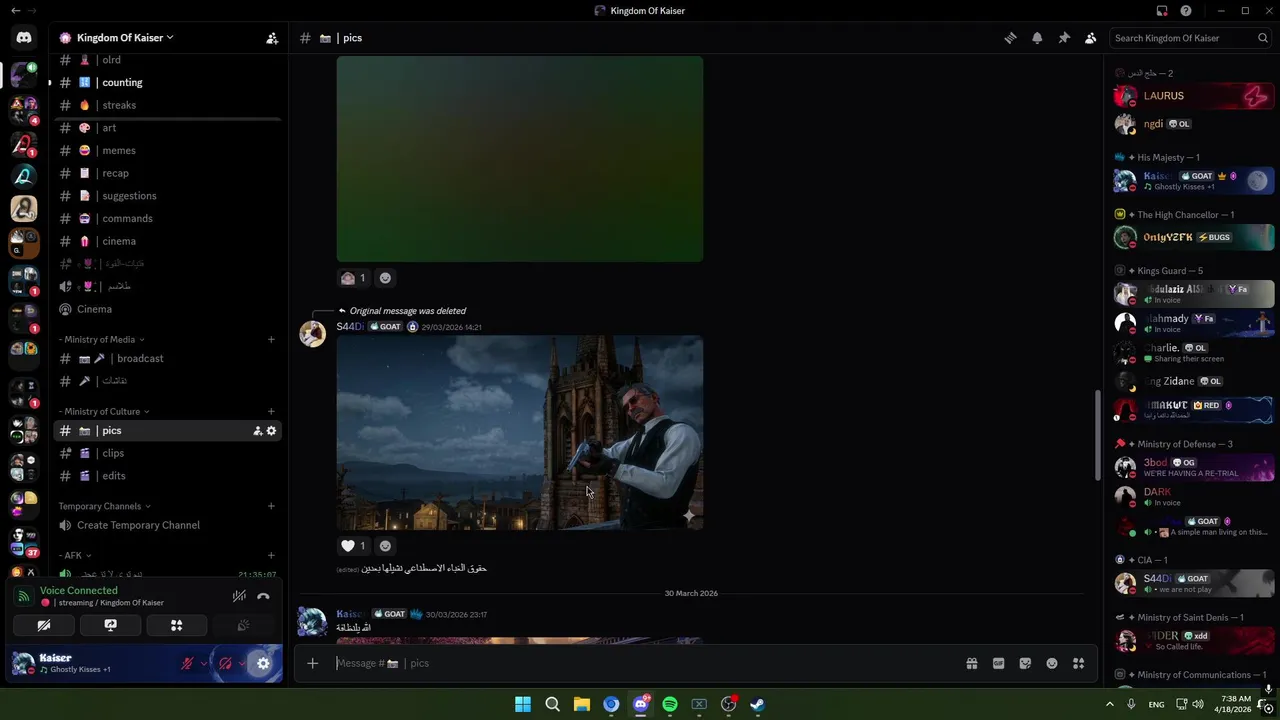Open the commands channel
The width and height of the screenshot is (1280, 720).
(x=167, y=219)
